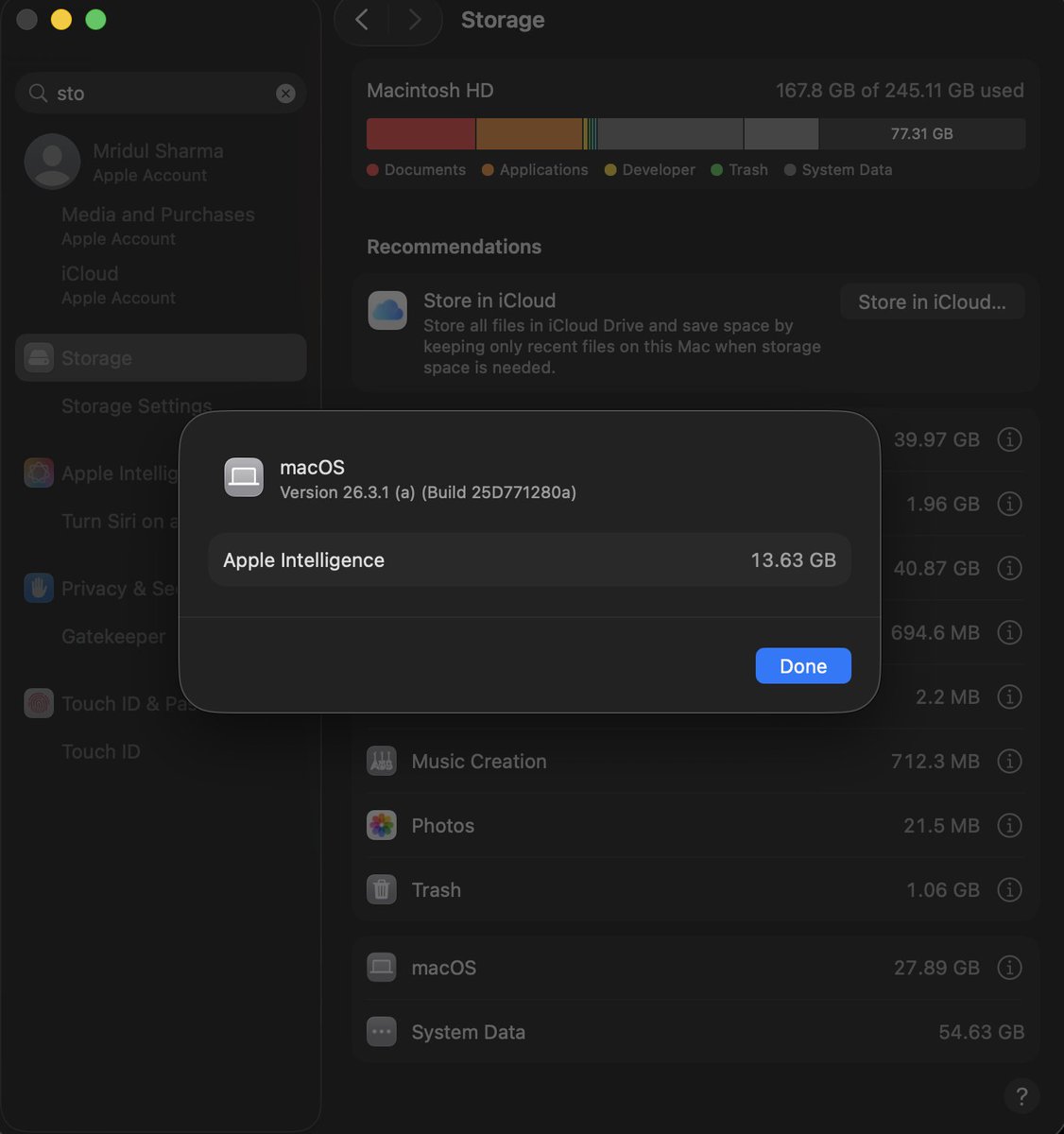The image size is (1064, 1134).
Task: Go back with the left chevron
Action: click(x=362, y=20)
